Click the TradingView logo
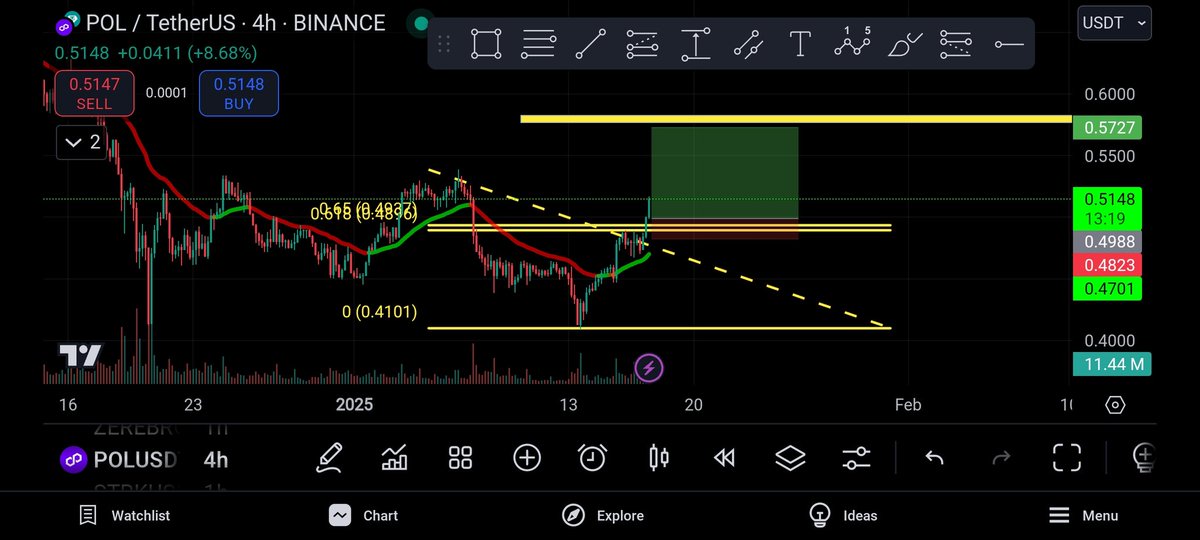 79,355
